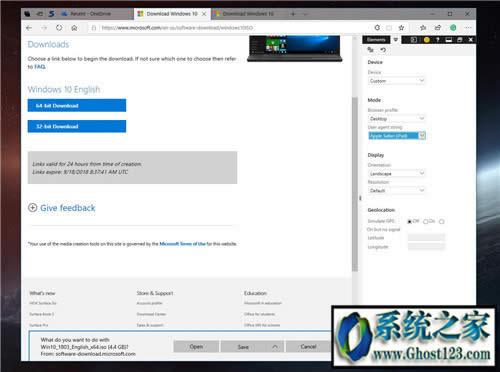Click the 32-bit Download button

point(77,126)
